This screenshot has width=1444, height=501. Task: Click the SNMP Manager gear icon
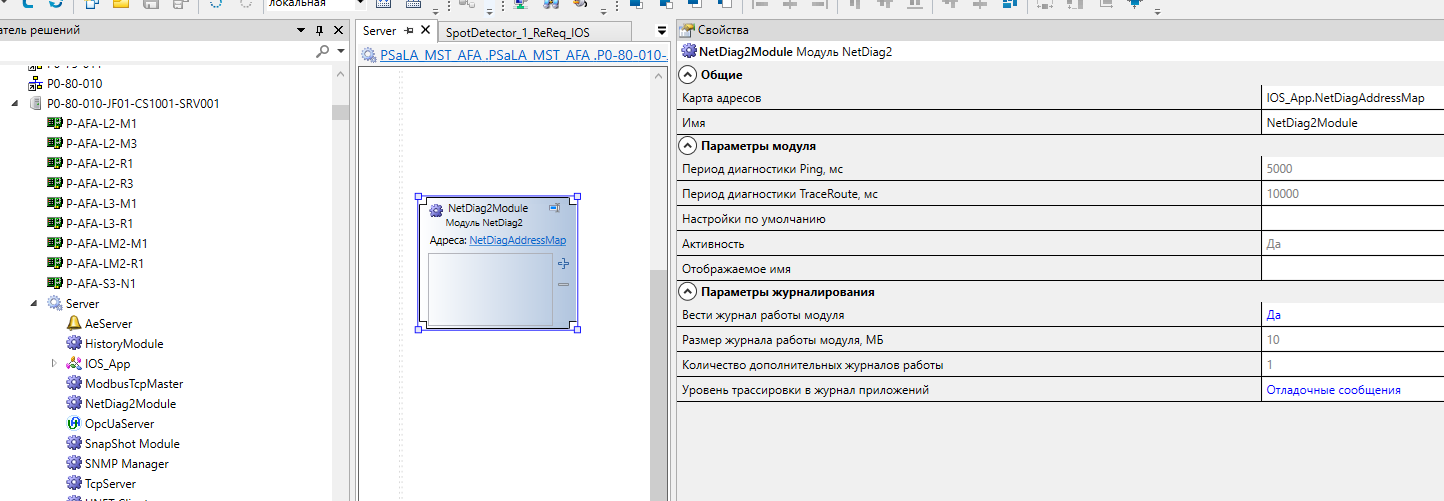click(x=74, y=463)
